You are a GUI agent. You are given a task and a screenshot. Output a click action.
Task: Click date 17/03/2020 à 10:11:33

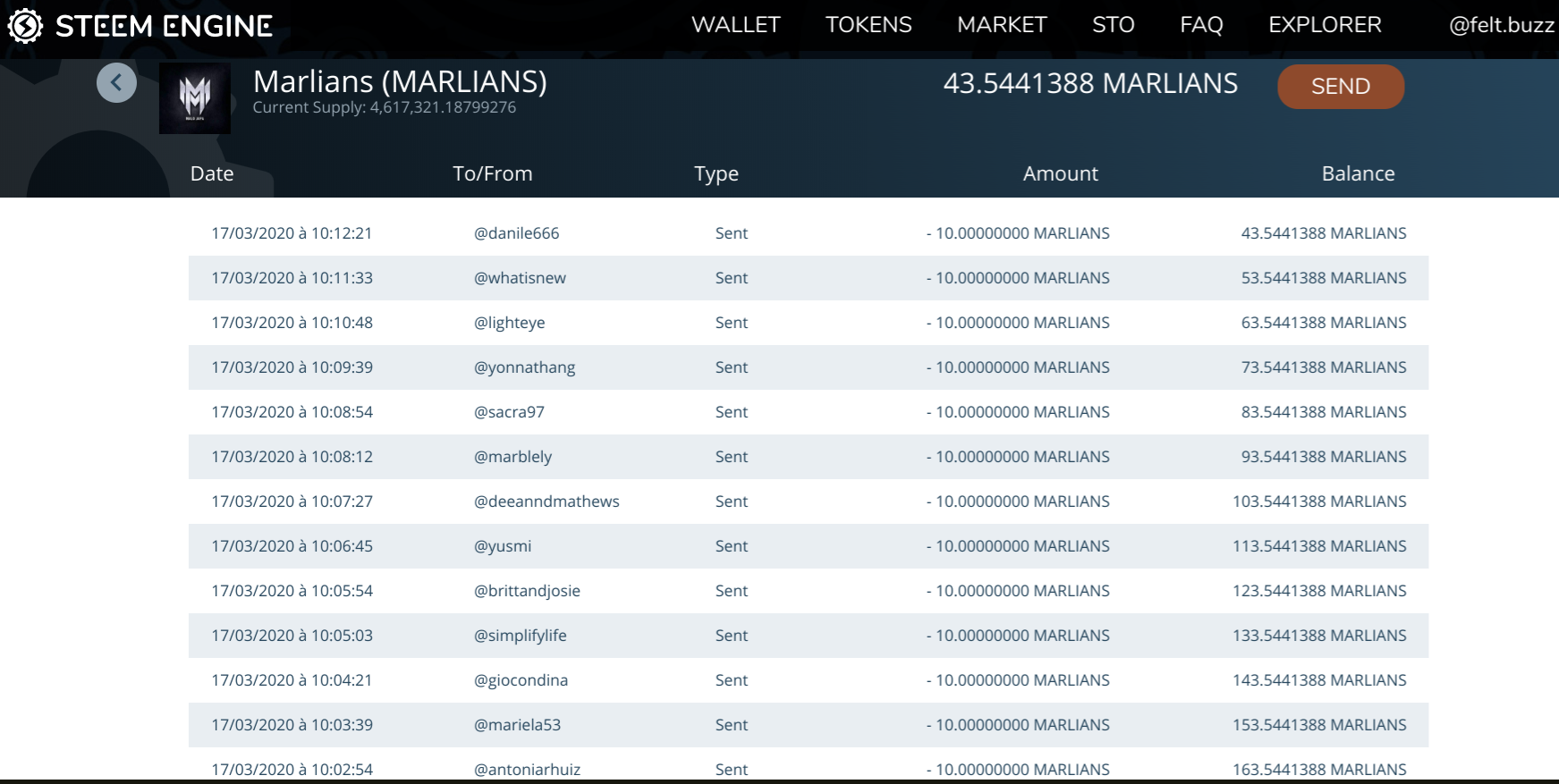click(x=292, y=278)
